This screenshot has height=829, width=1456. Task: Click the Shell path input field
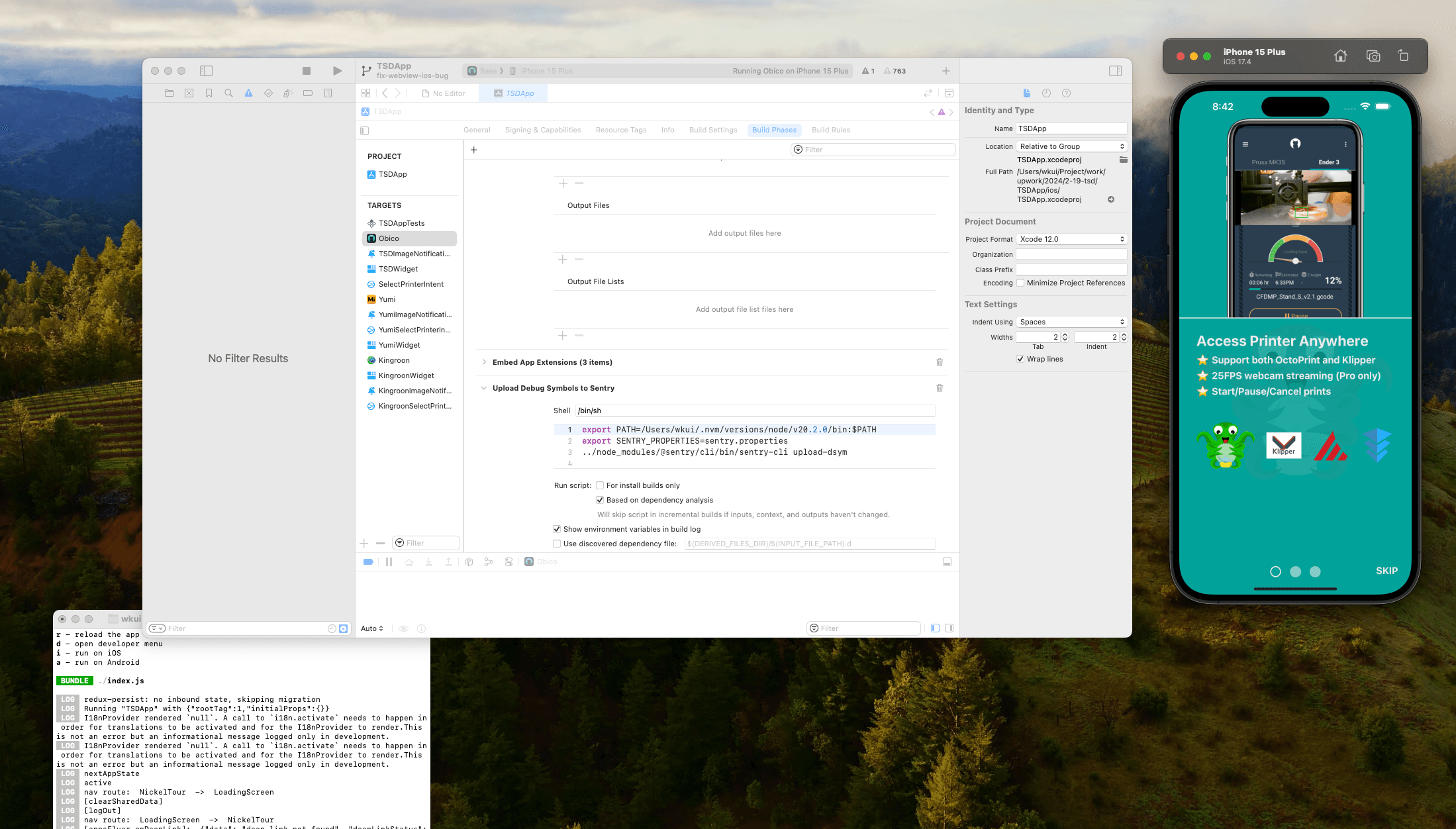[755, 411]
